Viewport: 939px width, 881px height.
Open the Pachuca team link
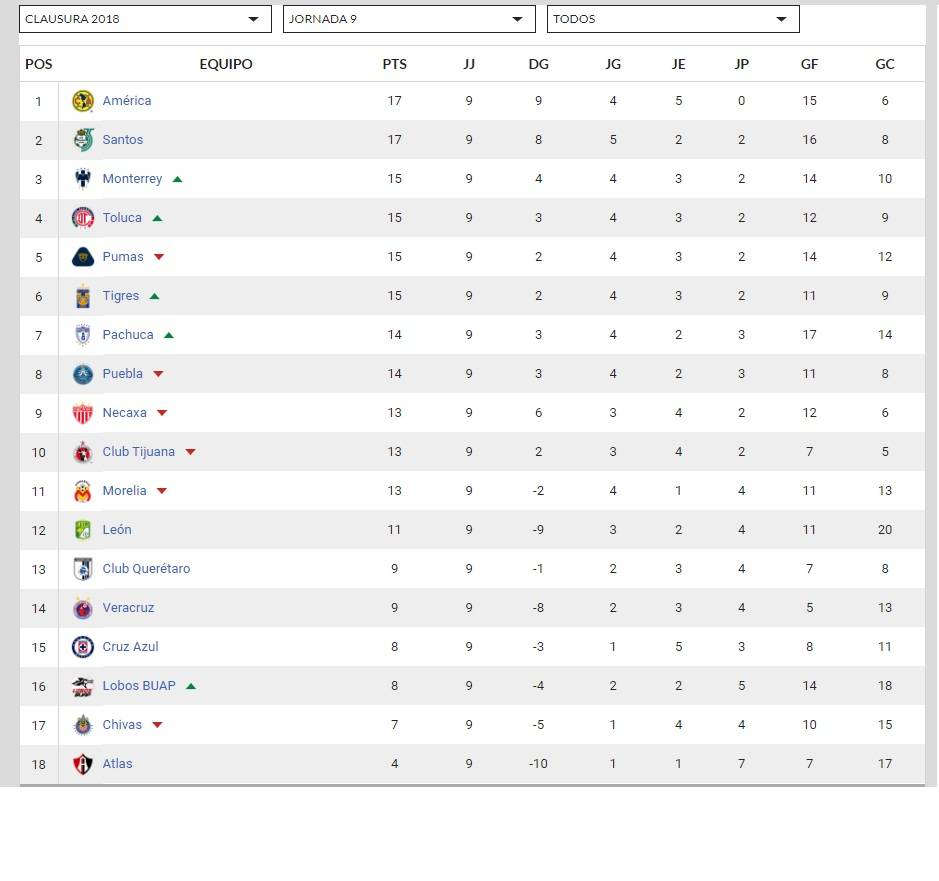128,335
